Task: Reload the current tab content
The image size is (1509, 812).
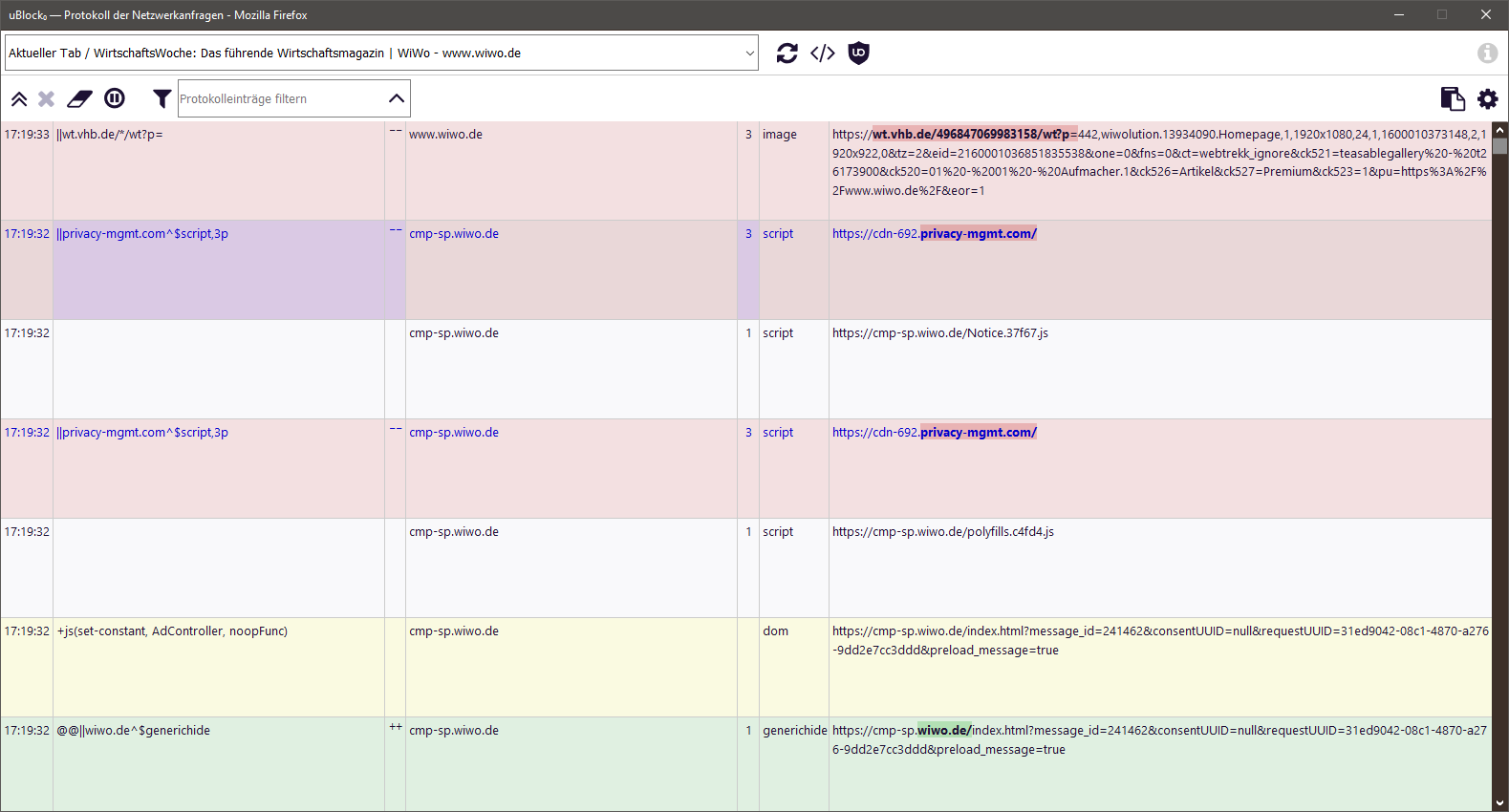Action: coord(787,53)
